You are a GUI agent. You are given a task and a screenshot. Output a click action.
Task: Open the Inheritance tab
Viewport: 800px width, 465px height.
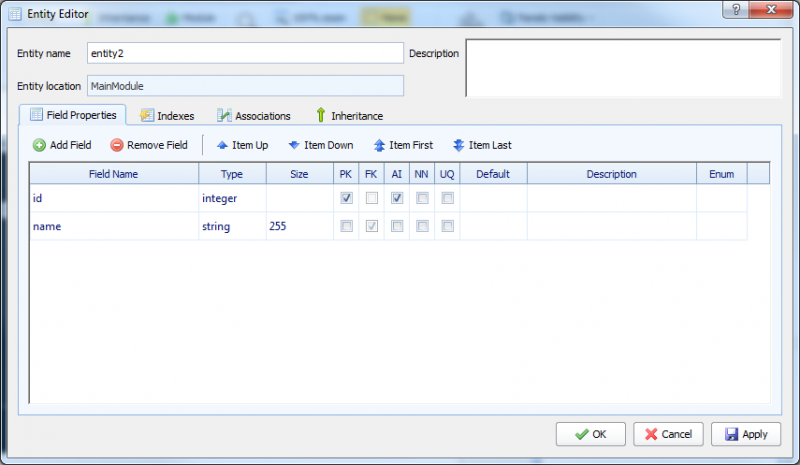(x=349, y=116)
